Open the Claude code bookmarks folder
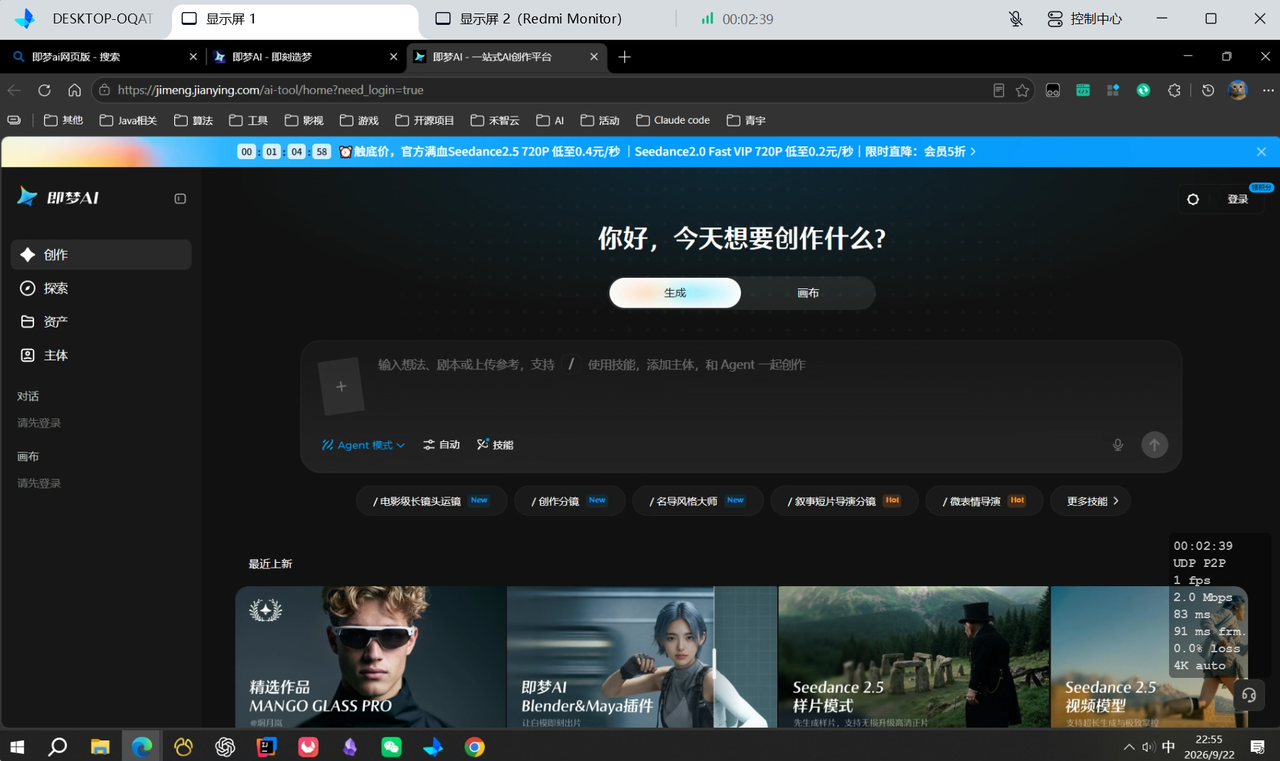1280x761 pixels. [673, 120]
